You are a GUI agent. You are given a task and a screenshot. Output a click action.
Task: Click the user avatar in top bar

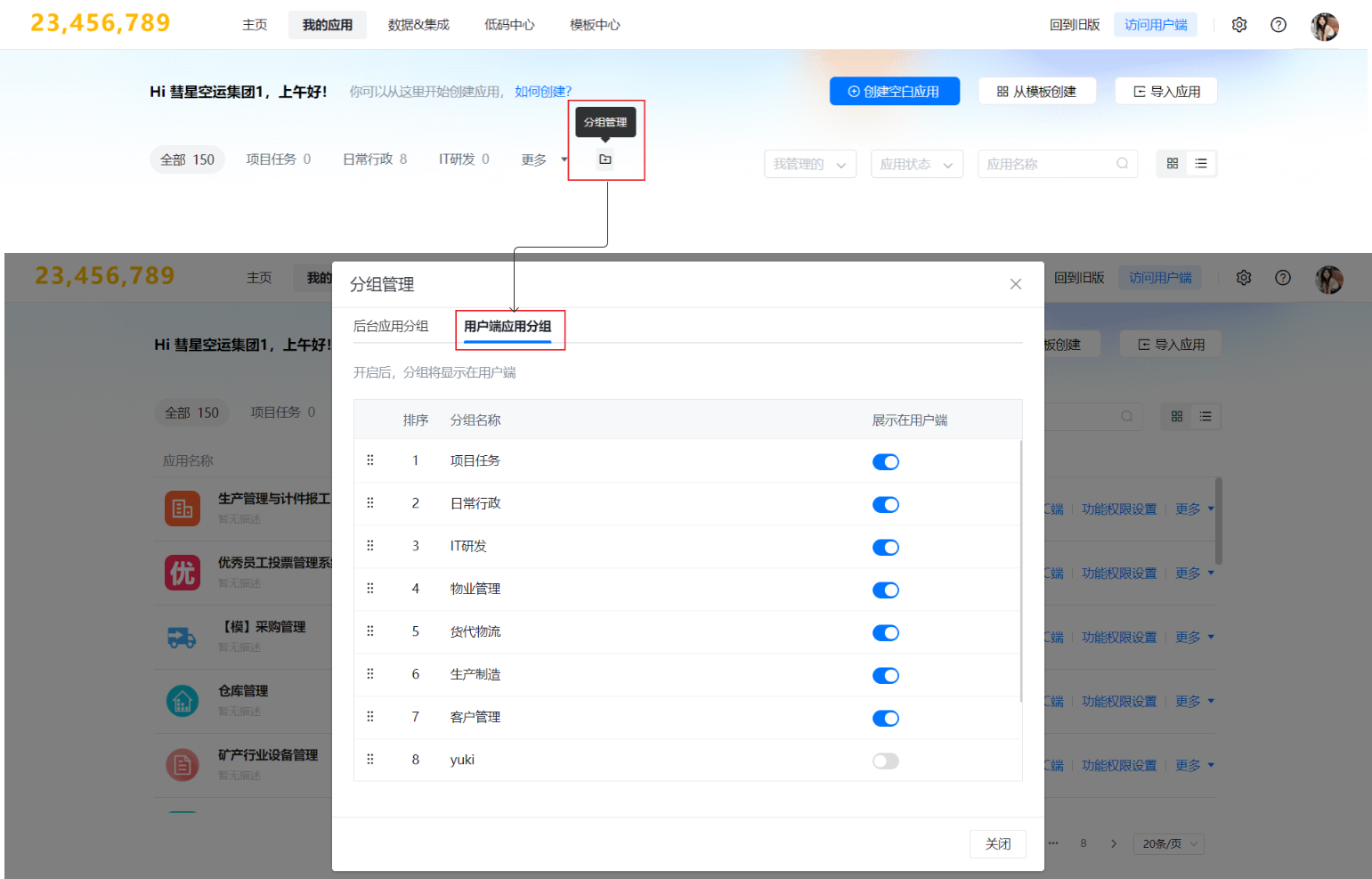coord(1324,27)
